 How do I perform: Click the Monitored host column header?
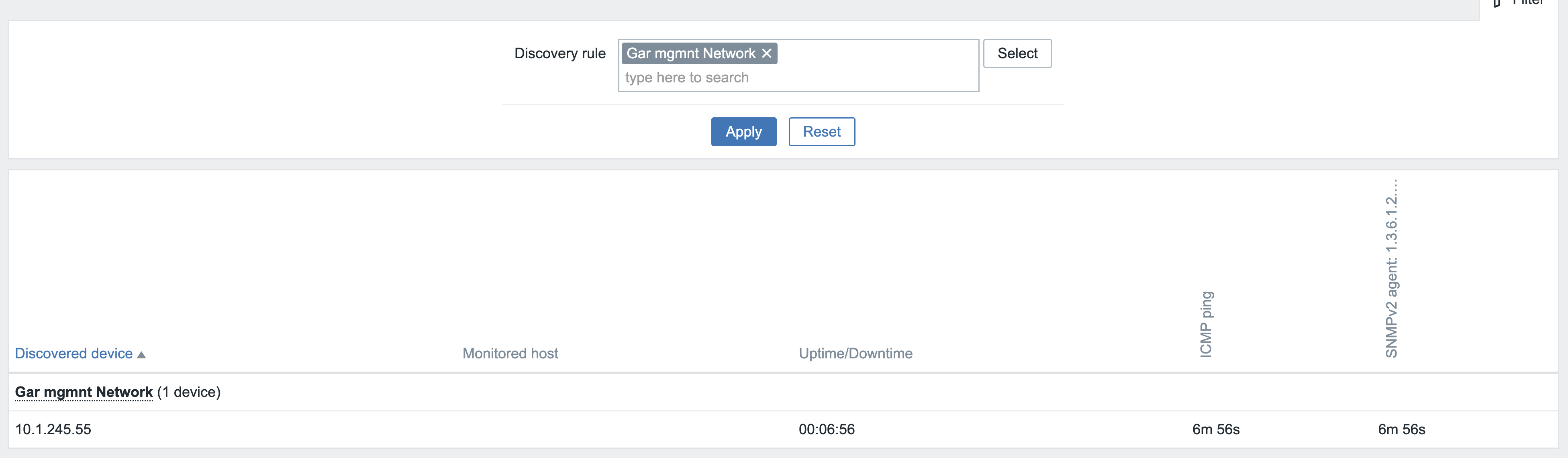click(x=509, y=353)
